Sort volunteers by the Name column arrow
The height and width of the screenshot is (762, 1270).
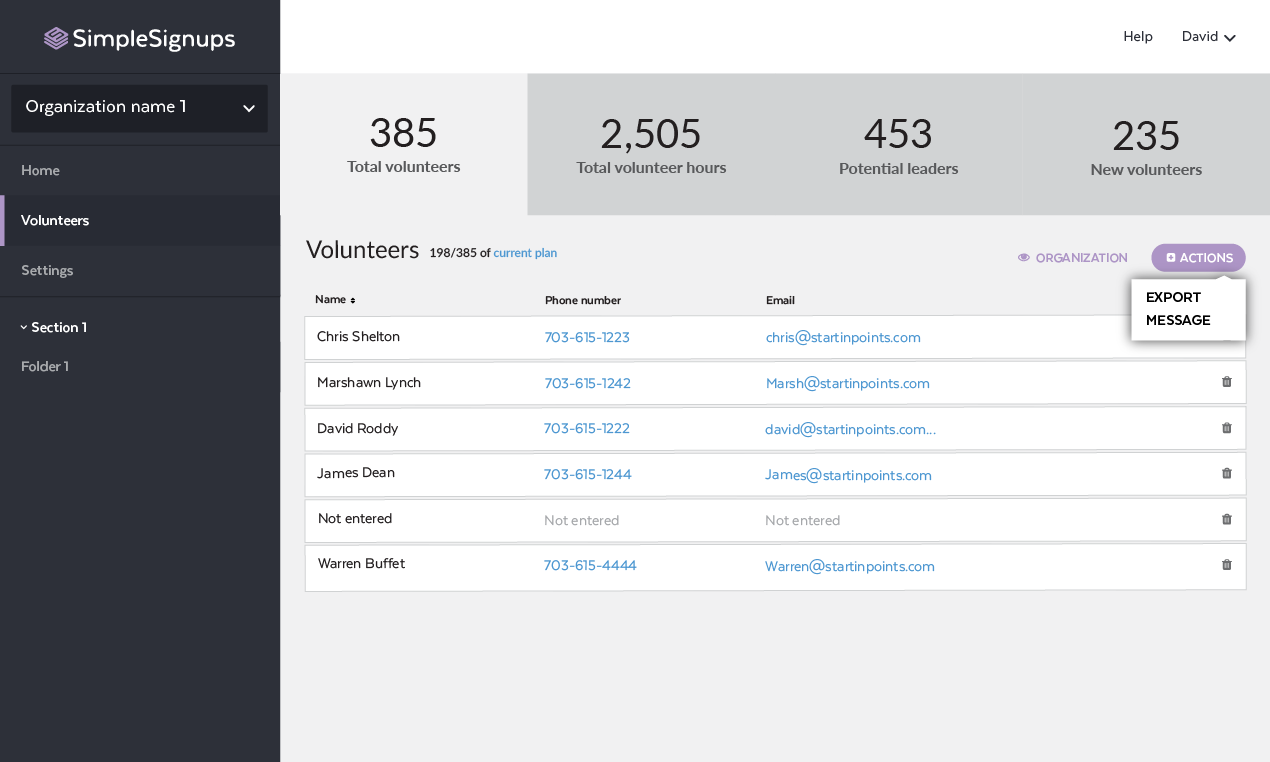[352, 300]
